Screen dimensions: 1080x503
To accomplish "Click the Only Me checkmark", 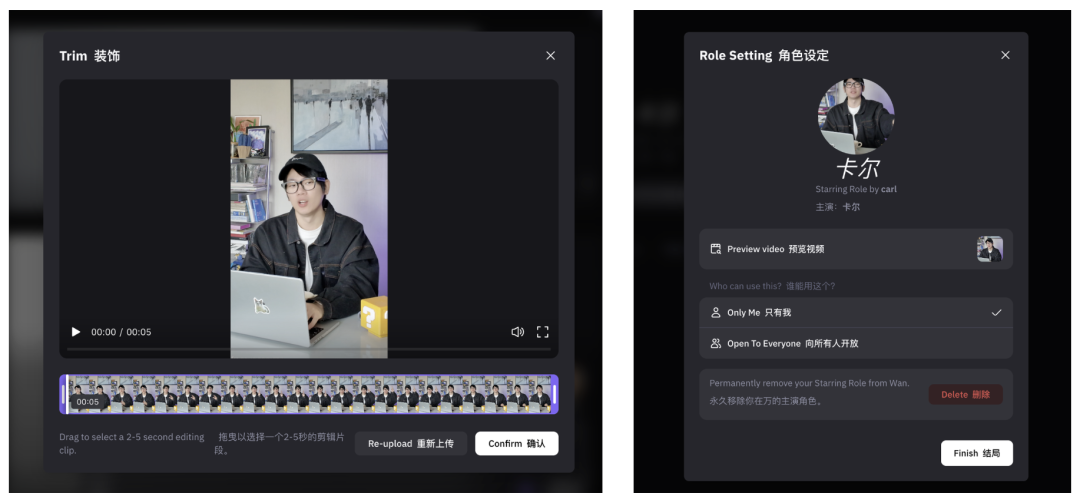I will point(996,313).
